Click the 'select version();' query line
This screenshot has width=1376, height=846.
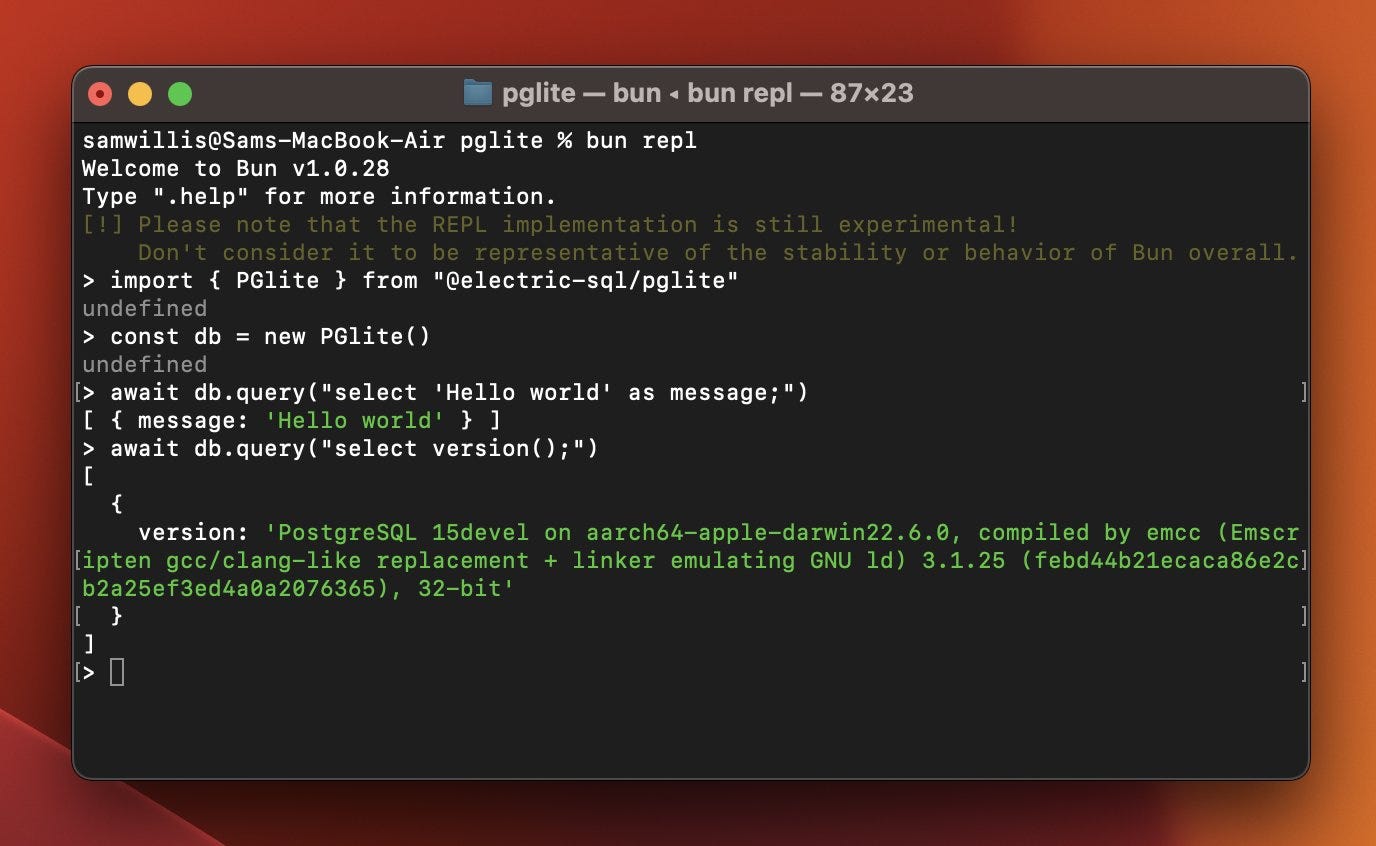(x=340, y=449)
